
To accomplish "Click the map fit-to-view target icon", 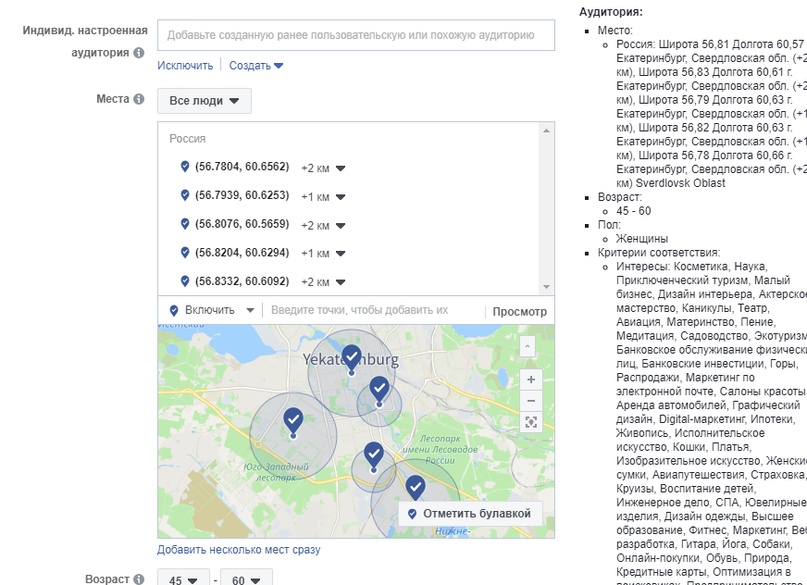I will click(531, 422).
